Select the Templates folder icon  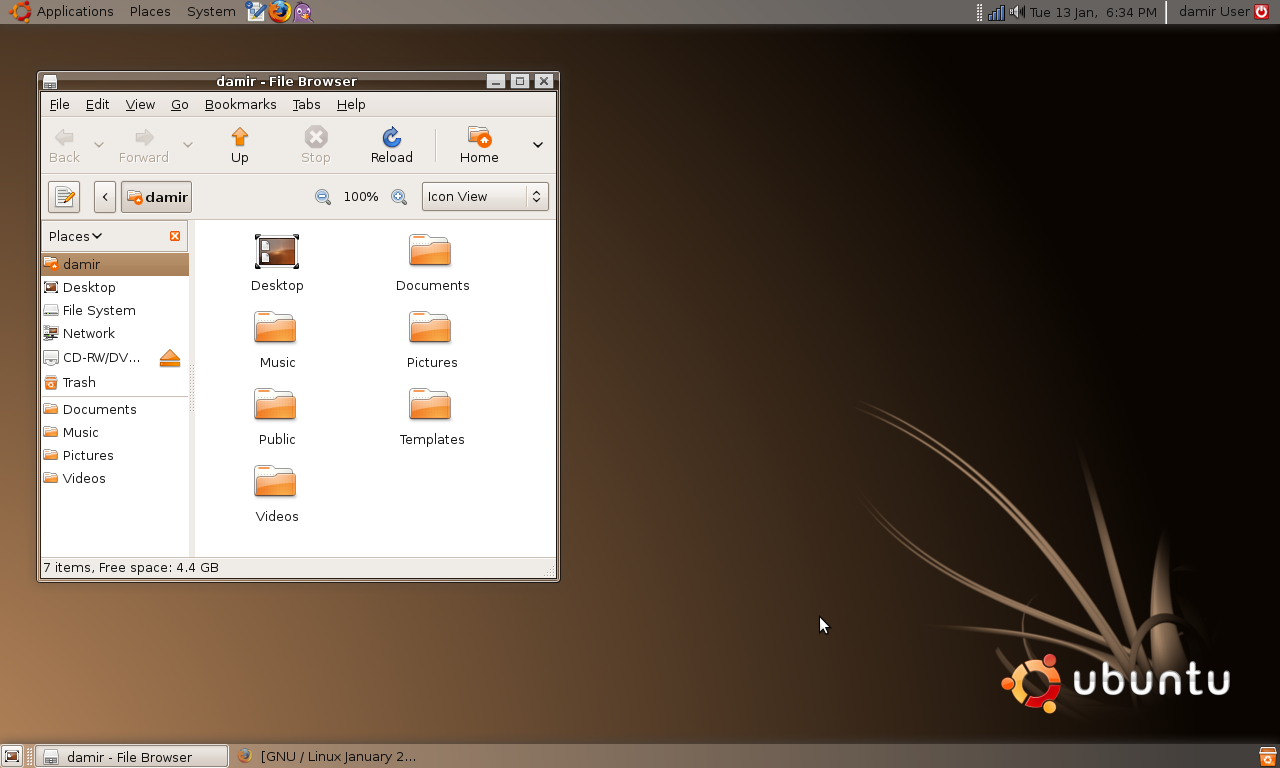pyautogui.click(x=430, y=405)
